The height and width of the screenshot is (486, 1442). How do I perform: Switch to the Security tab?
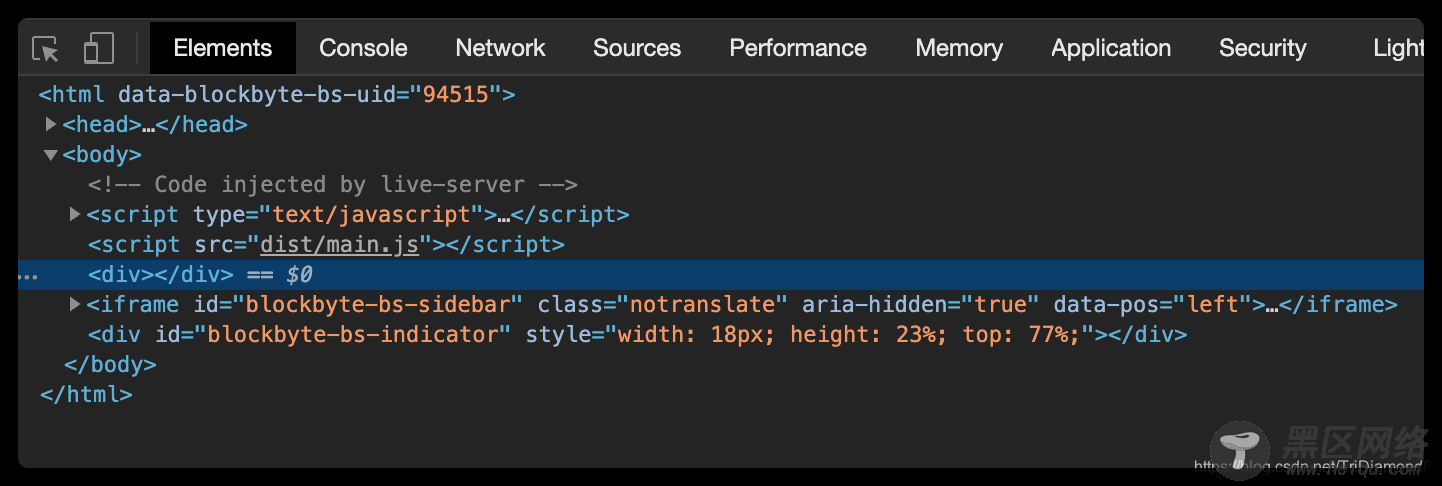point(1263,48)
